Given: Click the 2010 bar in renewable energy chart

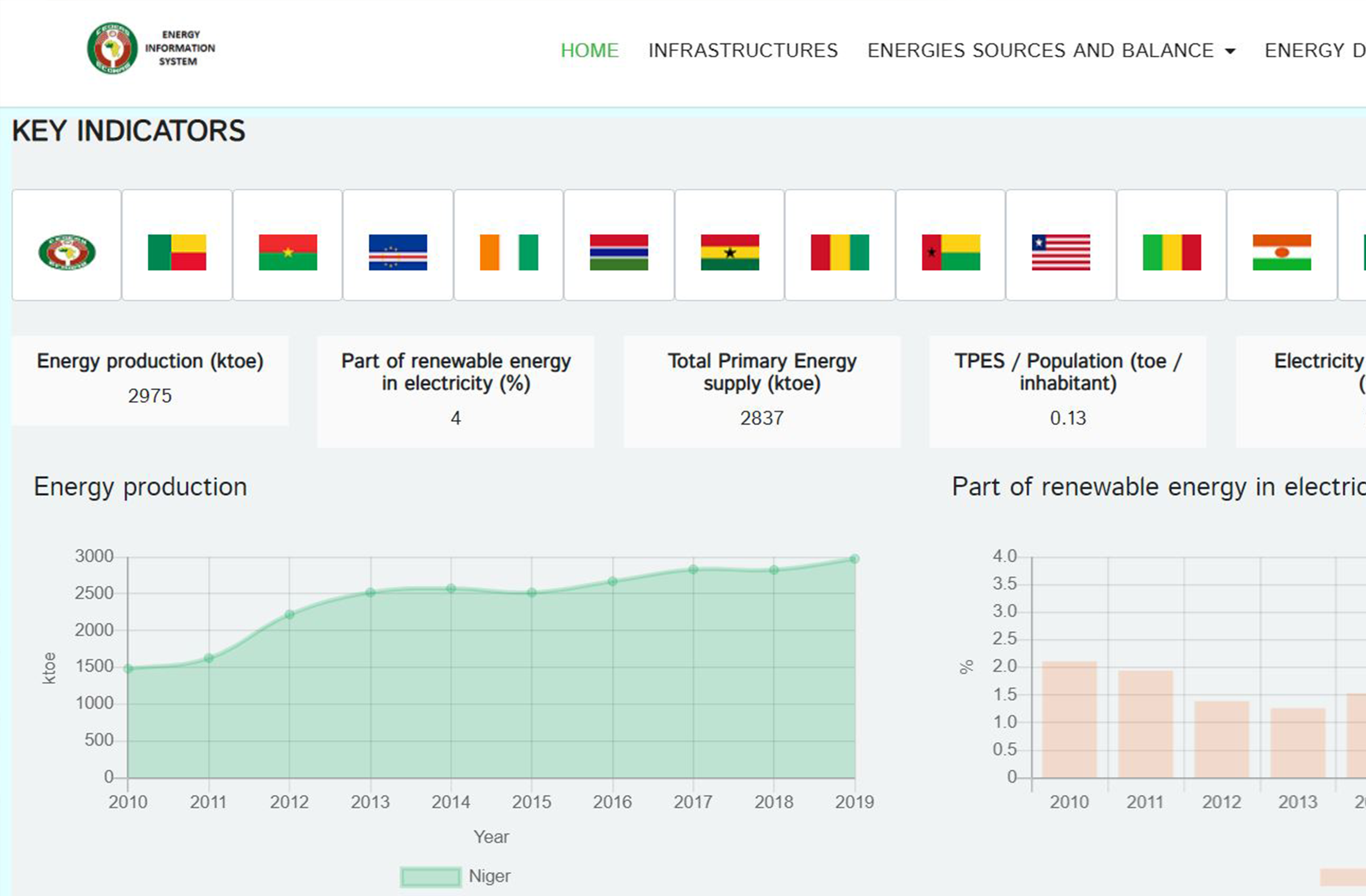Looking at the screenshot, I should 1069,720.
